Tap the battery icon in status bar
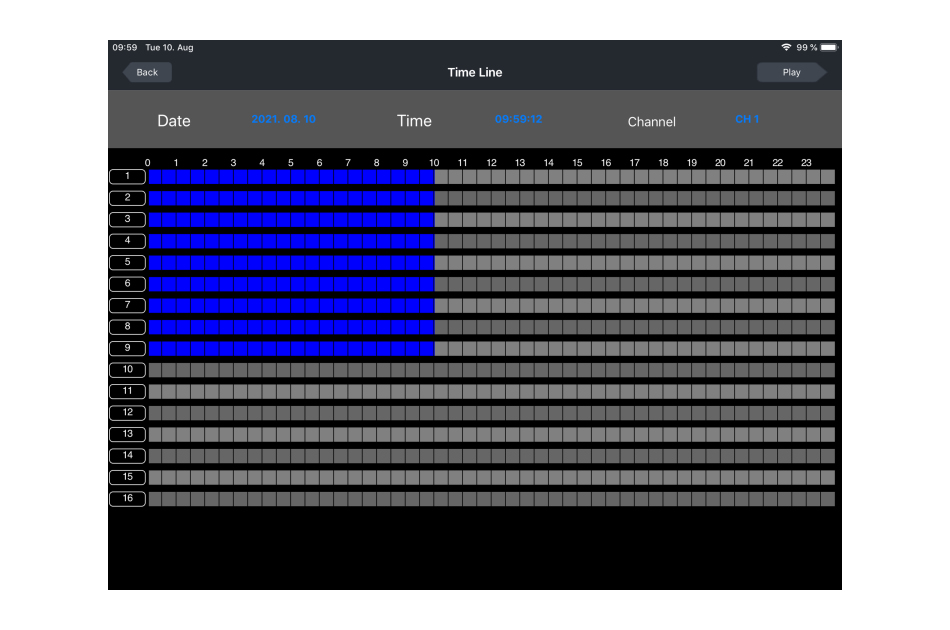Viewport: 950px width, 630px height. click(x=829, y=47)
